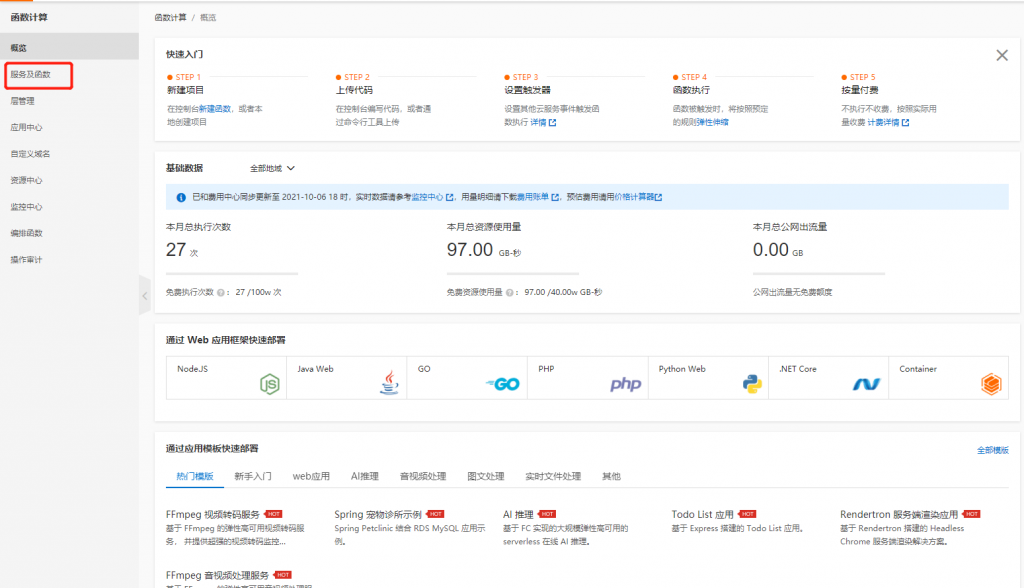
Task: Open the AI 推理 template
Action: pyautogui.click(x=518, y=515)
